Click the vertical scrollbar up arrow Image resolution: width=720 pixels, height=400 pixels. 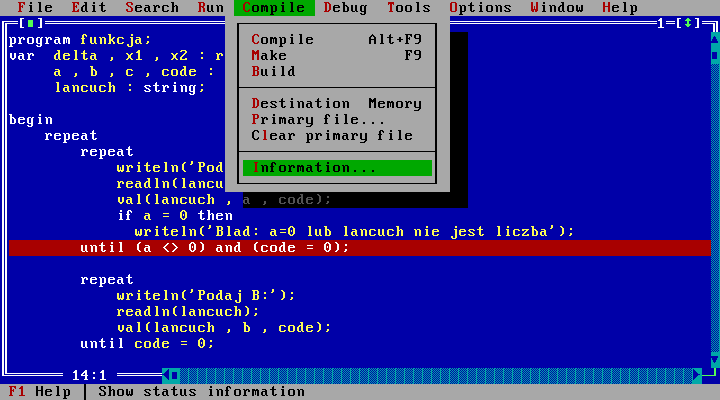pos(713,39)
